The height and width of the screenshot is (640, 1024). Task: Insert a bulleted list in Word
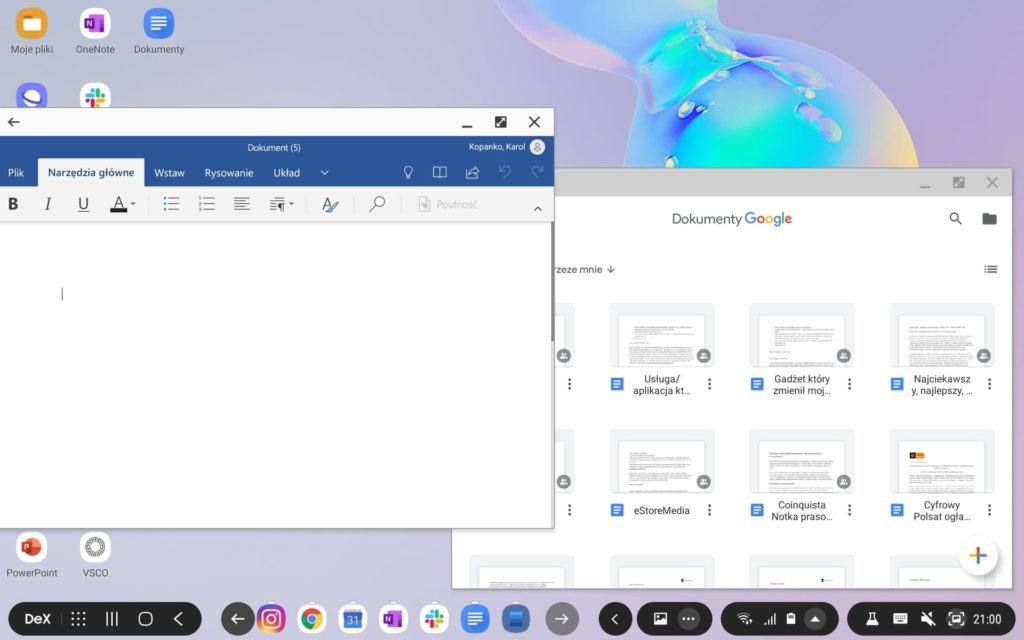point(171,204)
